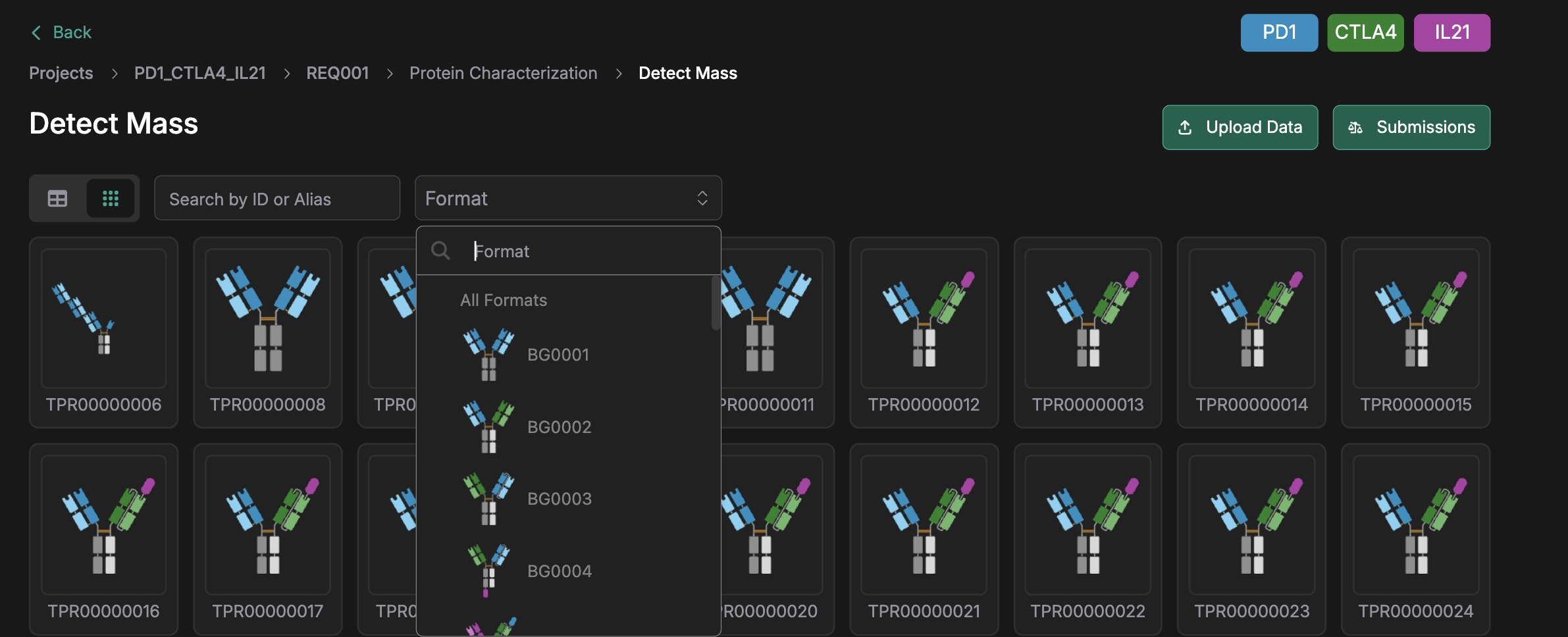This screenshot has width=1568, height=637.
Task: Click the magnifier icon in Format search
Action: pos(440,251)
